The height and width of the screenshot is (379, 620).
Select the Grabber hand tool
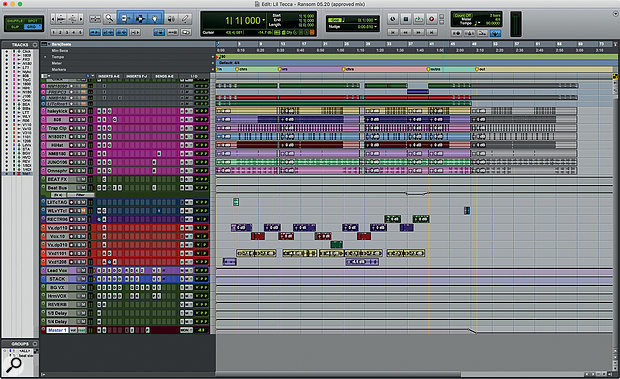pyautogui.click(x=155, y=19)
